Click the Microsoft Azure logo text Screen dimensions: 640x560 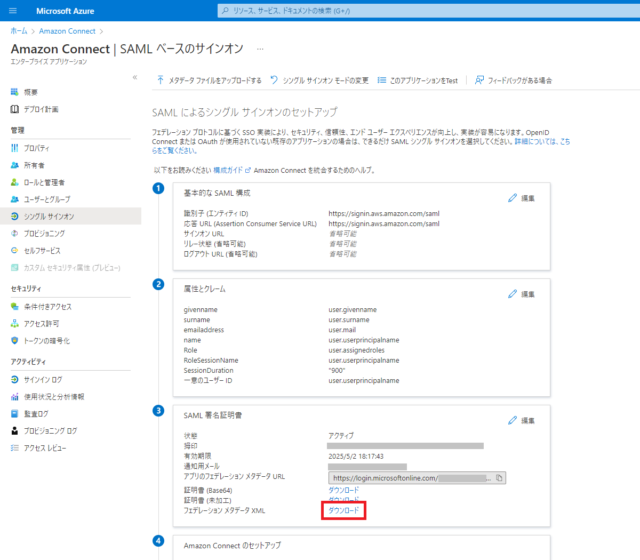[65, 11]
